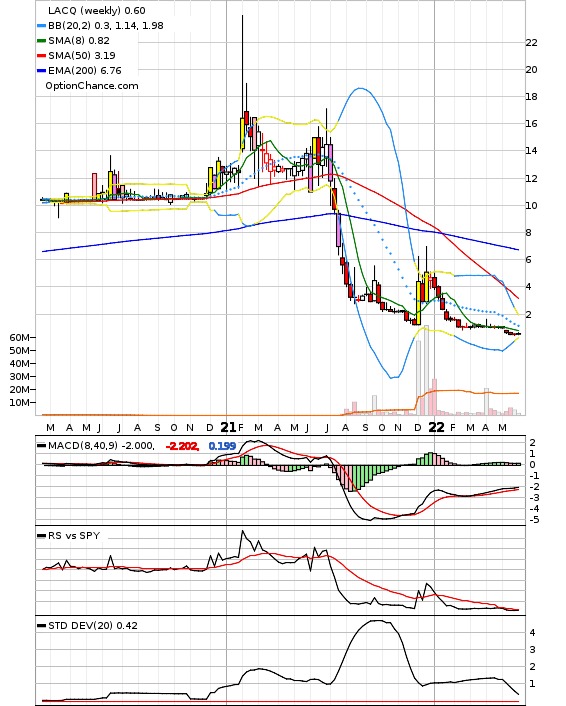
Task: Click the green SMA(8) legend swatch
Action: 41,41
